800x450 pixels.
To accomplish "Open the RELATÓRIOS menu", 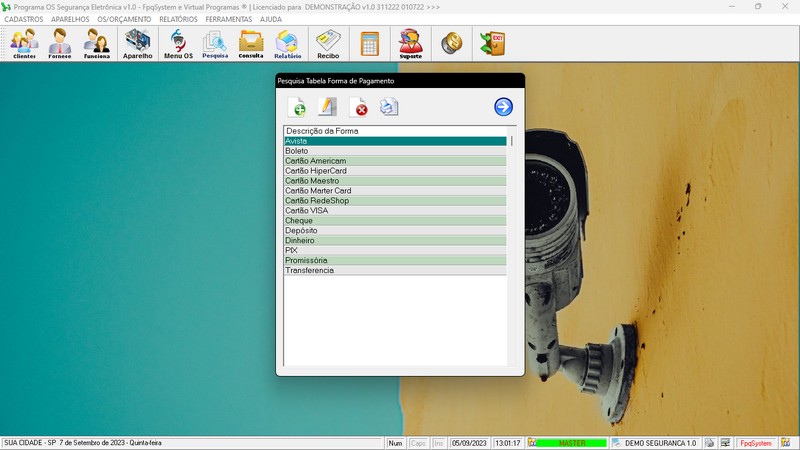I will [x=178, y=19].
